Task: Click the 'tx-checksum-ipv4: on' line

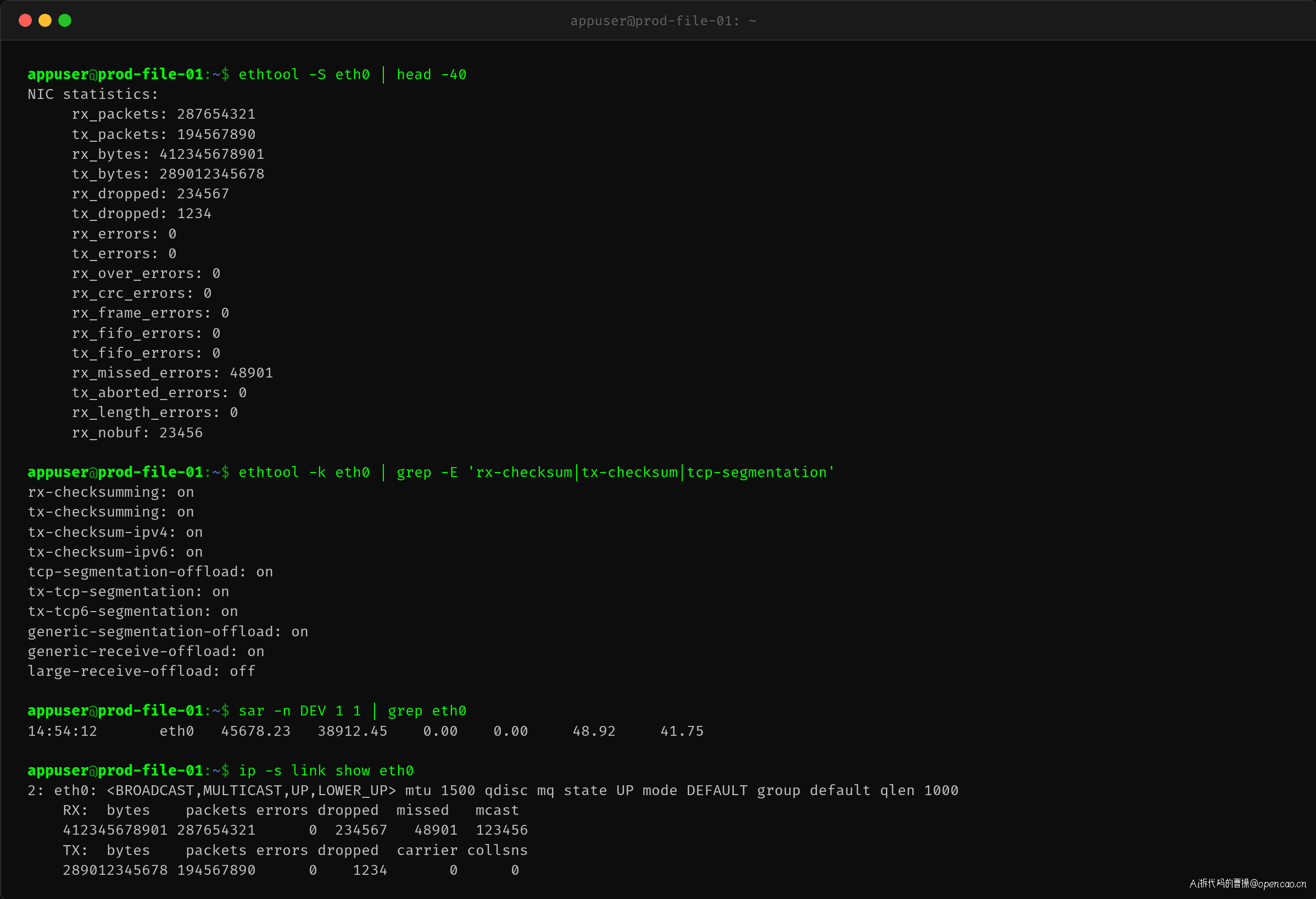Action: coord(115,532)
